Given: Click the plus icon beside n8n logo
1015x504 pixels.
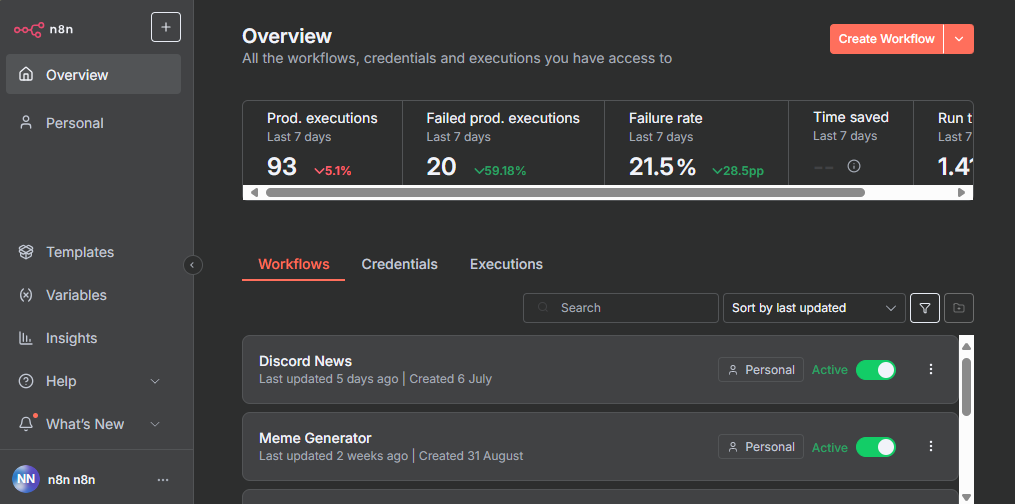Looking at the screenshot, I should click(x=166, y=27).
